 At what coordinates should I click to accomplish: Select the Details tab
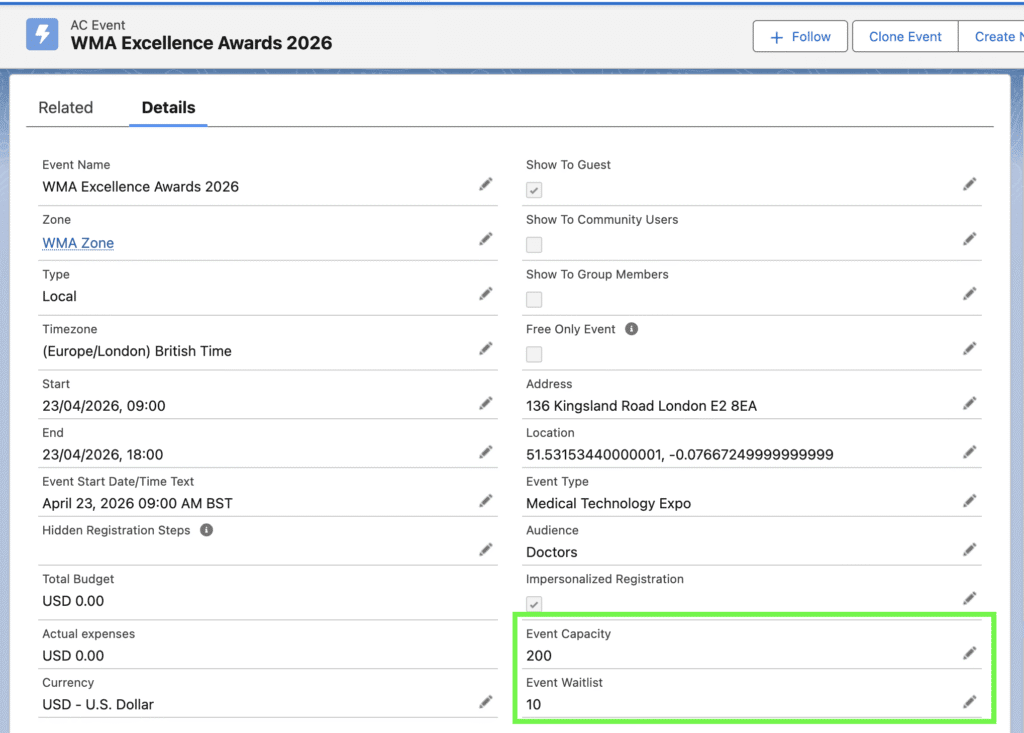click(168, 108)
